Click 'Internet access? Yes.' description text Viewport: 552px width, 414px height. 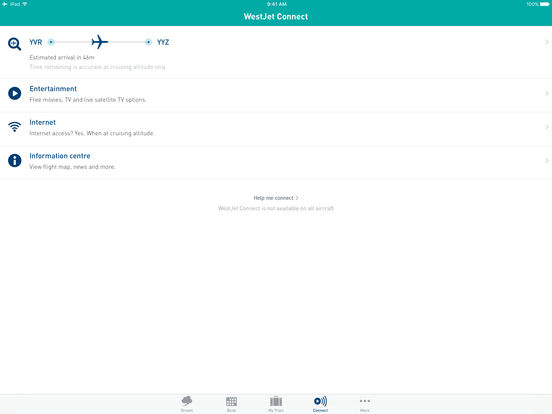coord(92,133)
